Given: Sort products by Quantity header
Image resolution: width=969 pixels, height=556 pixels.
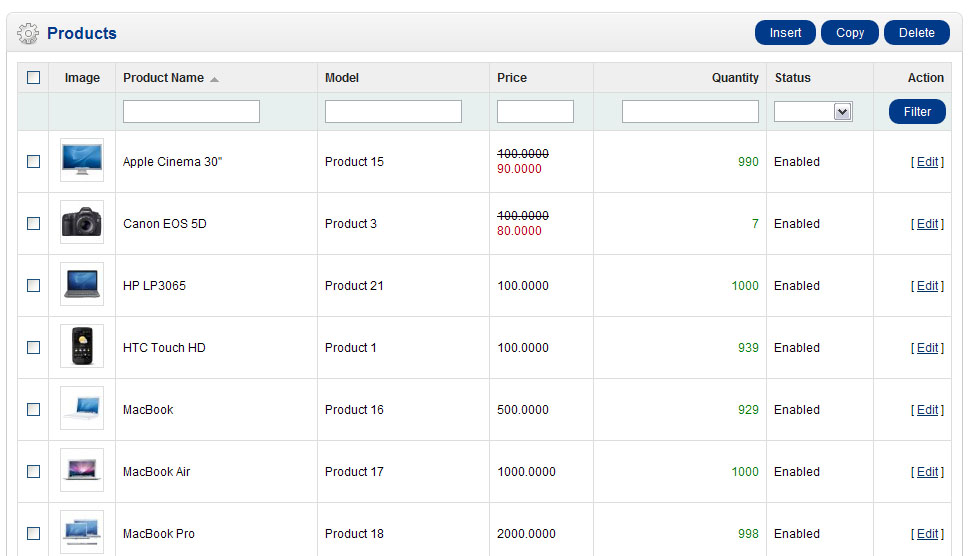Looking at the screenshot, I should point(735,78).
